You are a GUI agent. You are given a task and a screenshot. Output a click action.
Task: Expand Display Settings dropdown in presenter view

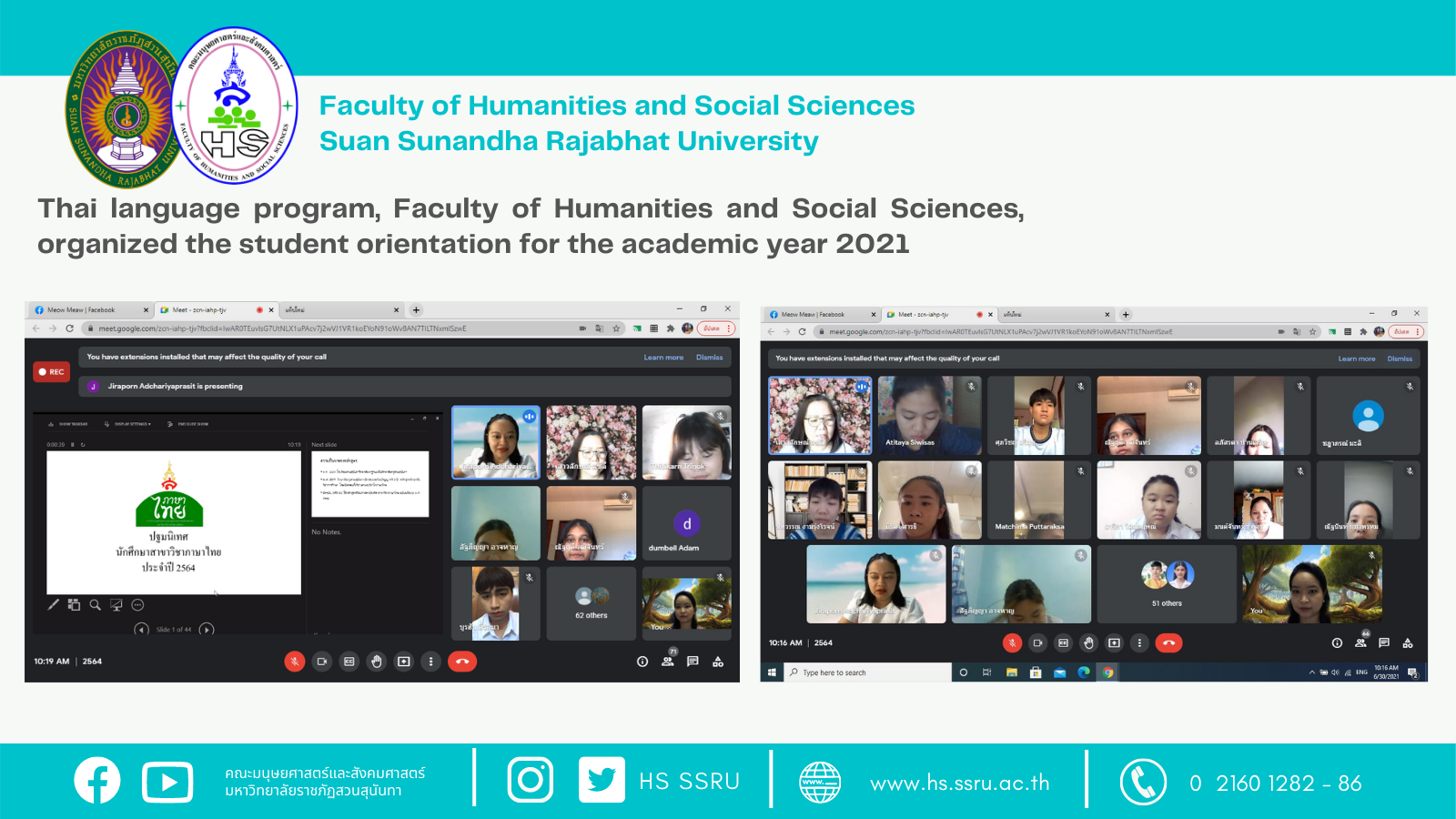pos(133,424)
